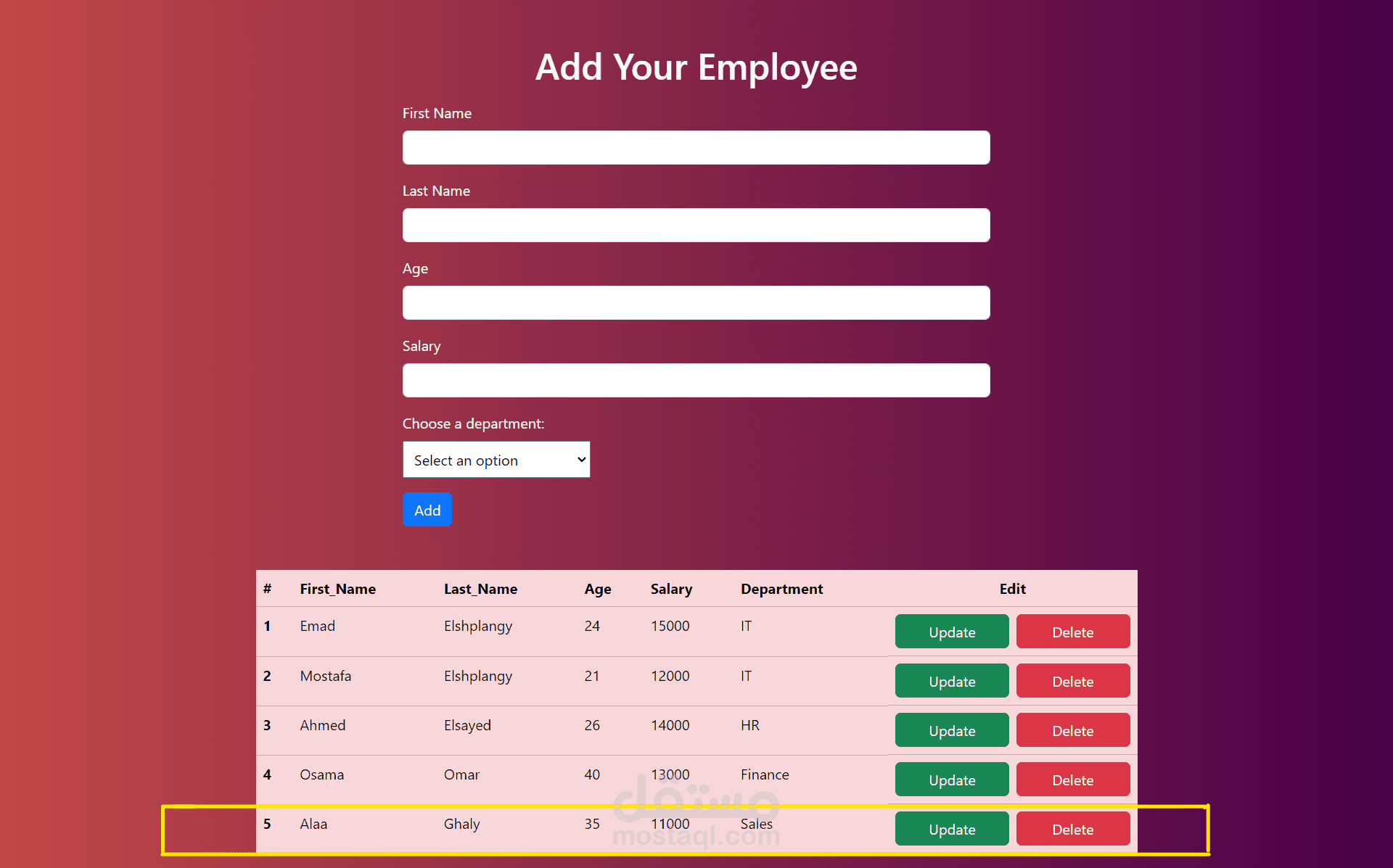The height and width of the screenshot is (868, 1393).
Task: Click the Department column header
Action: [x=781, y=589]
